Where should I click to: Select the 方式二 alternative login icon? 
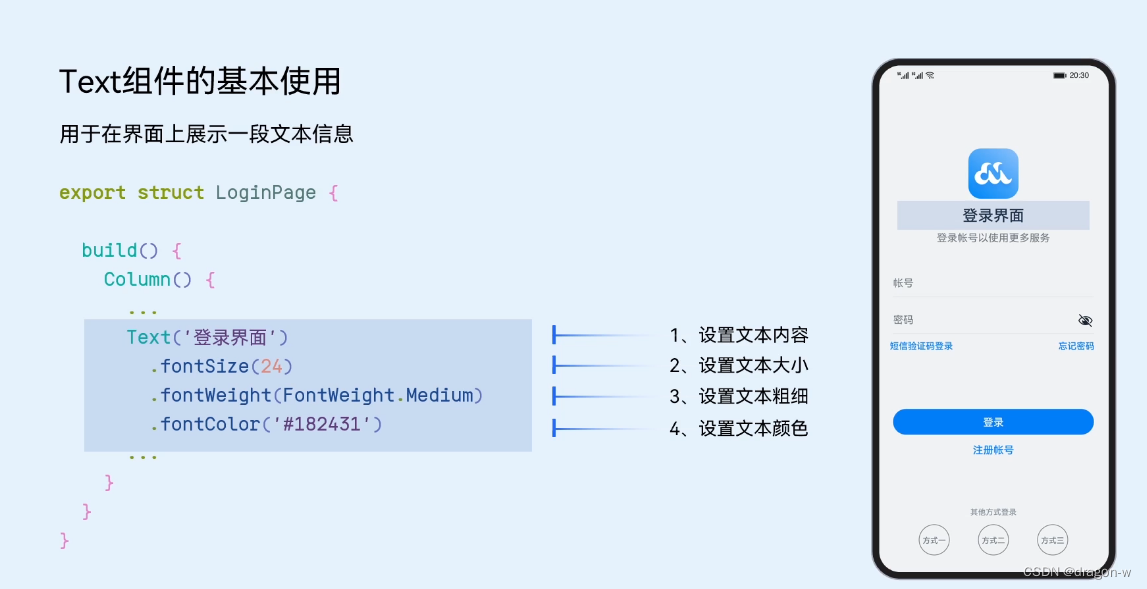click(993, 539)
